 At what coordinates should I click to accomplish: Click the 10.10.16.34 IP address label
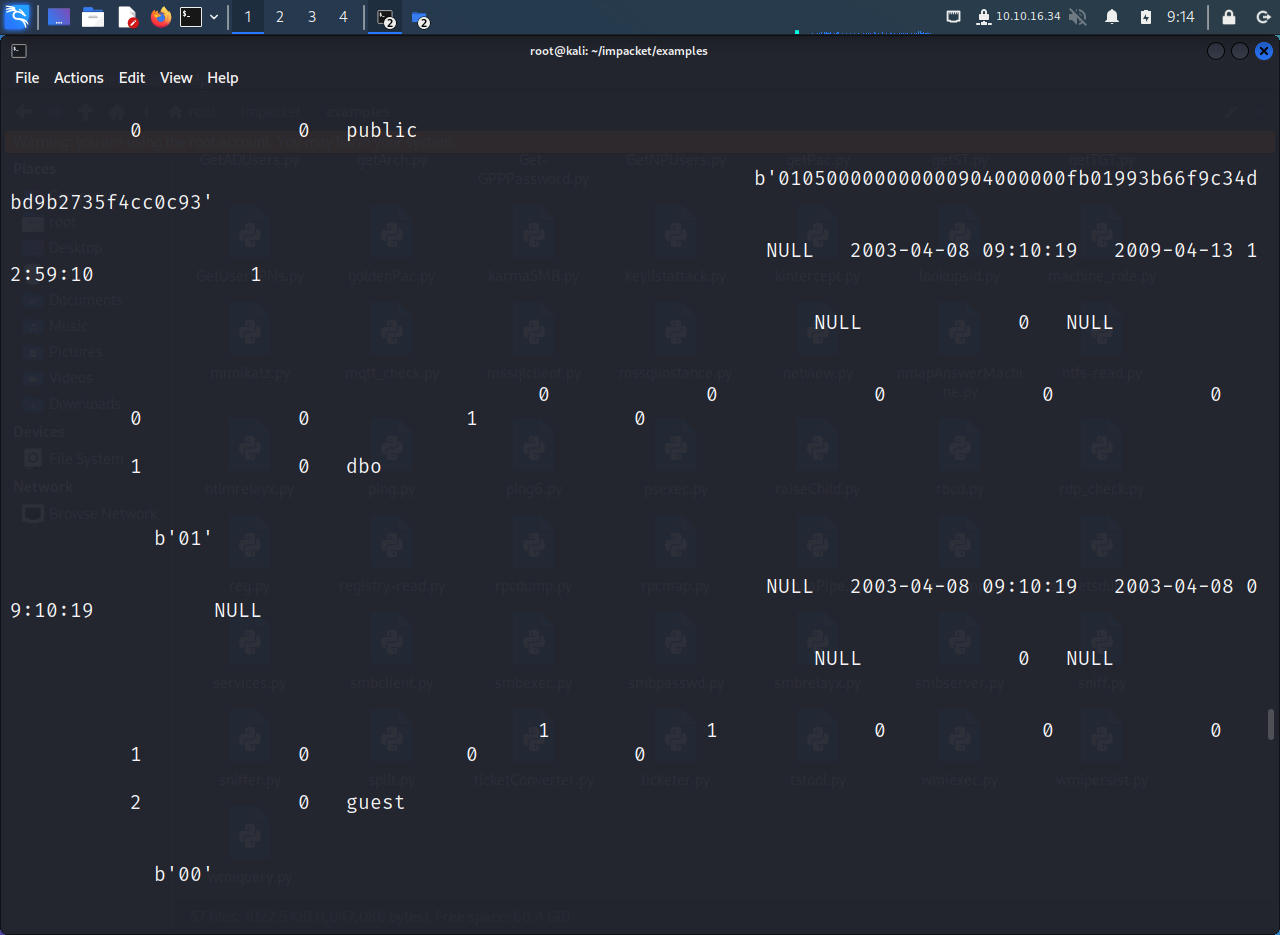(x=1028, y=17)
